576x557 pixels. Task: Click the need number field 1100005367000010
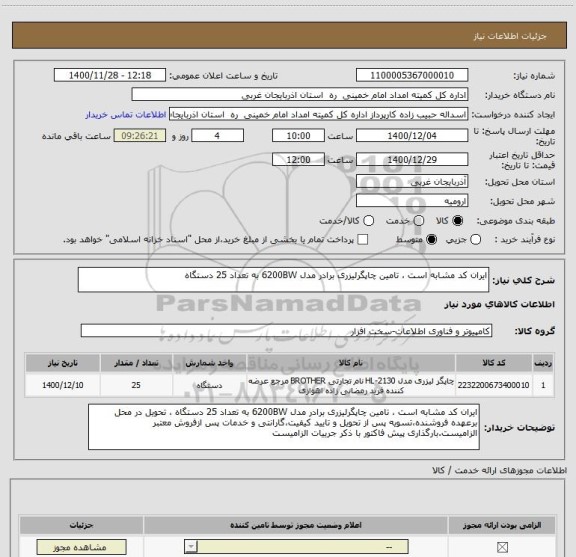coord(412,75)
